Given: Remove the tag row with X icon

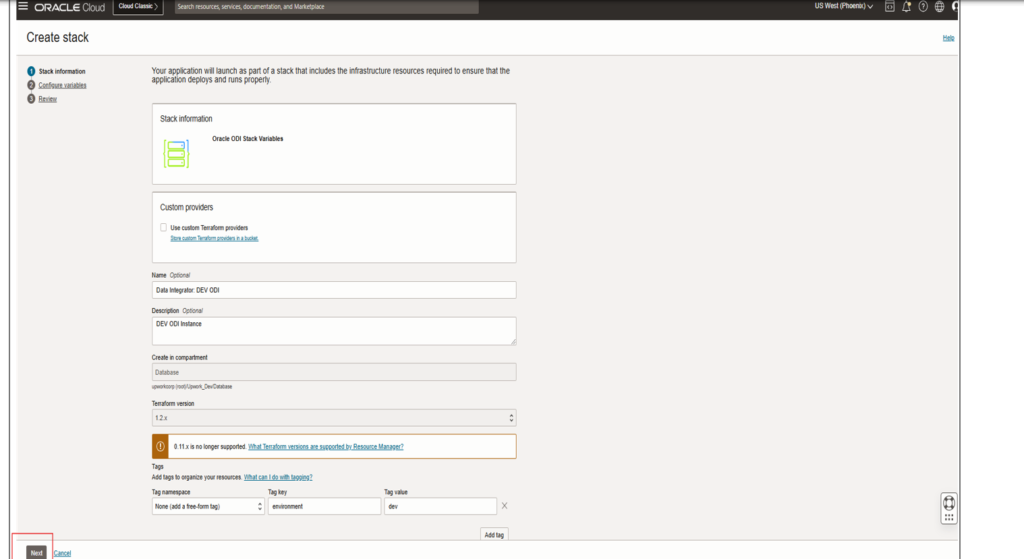Looking at the screenshot, I should click(503, 507).
